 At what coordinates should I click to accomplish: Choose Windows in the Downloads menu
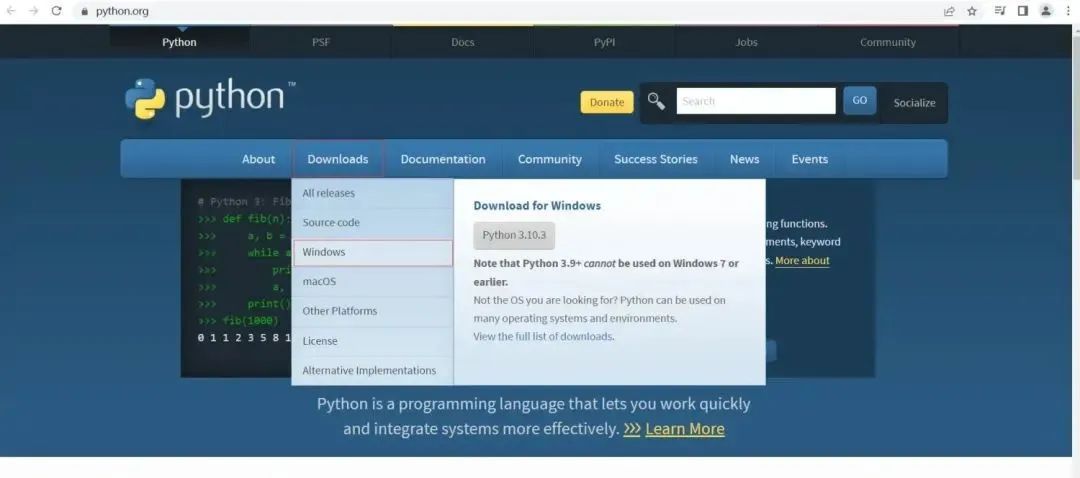[x=373, y=252]
